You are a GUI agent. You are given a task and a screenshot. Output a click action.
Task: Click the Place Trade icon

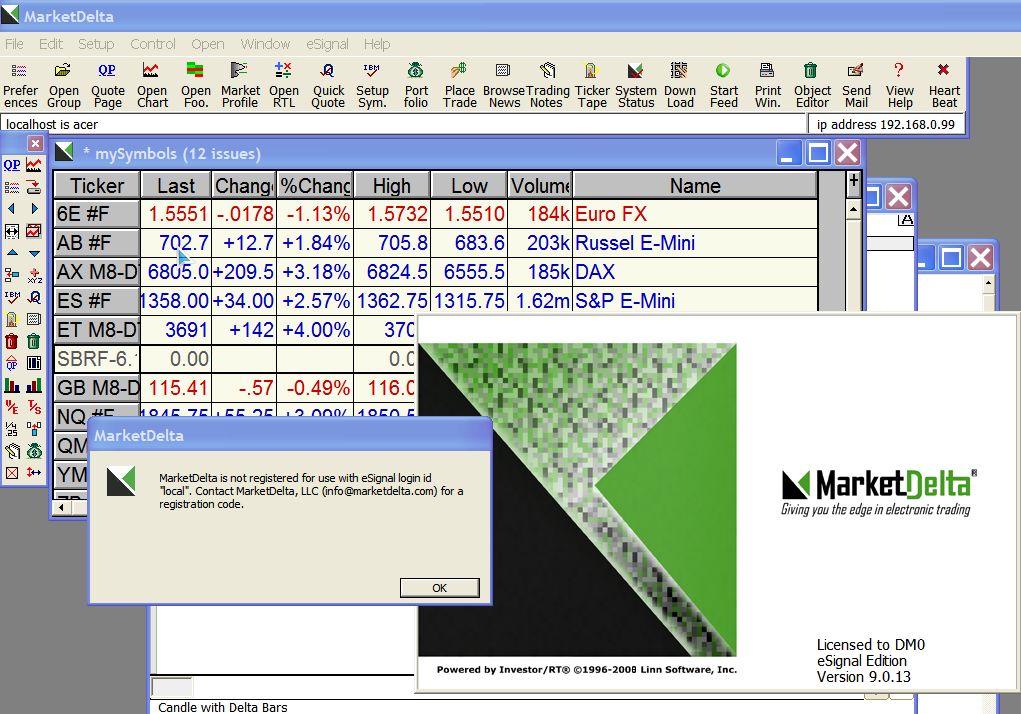[460, 84]
